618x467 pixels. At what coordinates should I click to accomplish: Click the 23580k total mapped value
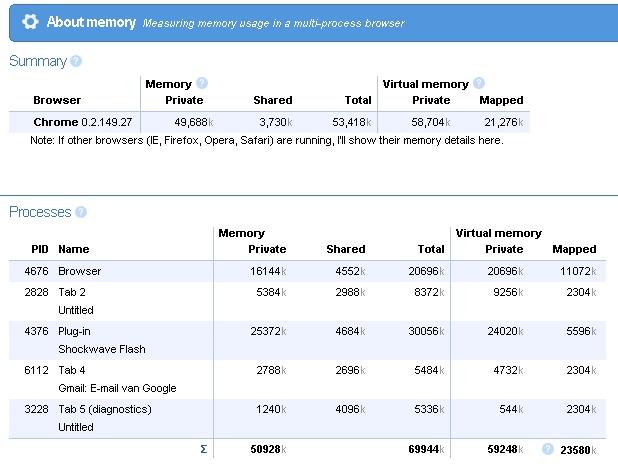(578, 450)
